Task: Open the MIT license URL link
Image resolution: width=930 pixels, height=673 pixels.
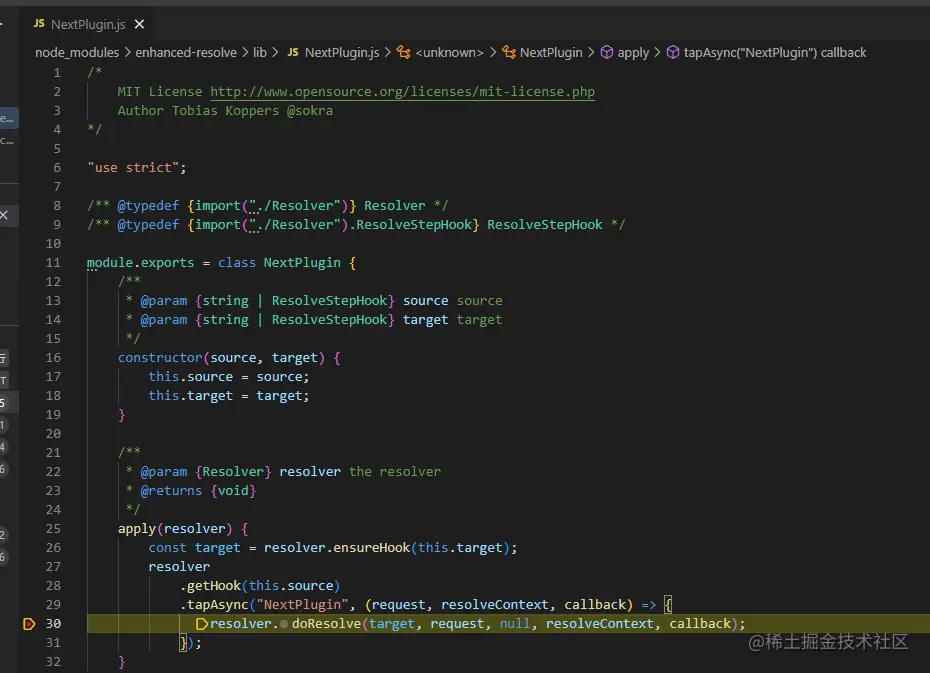Action: [402, 92]
